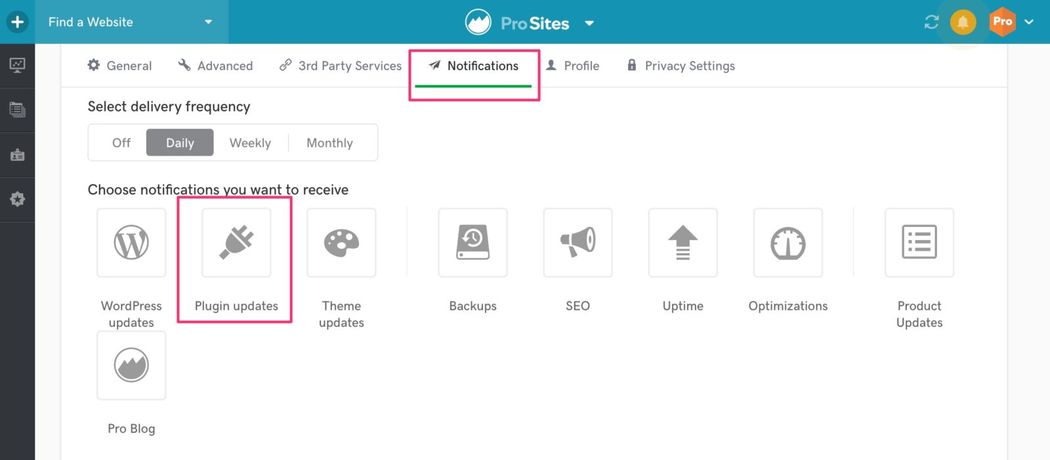The image size is (1050, 460).
Task: Open the sites list sidebar icon
Action: [x=17, y=109]
